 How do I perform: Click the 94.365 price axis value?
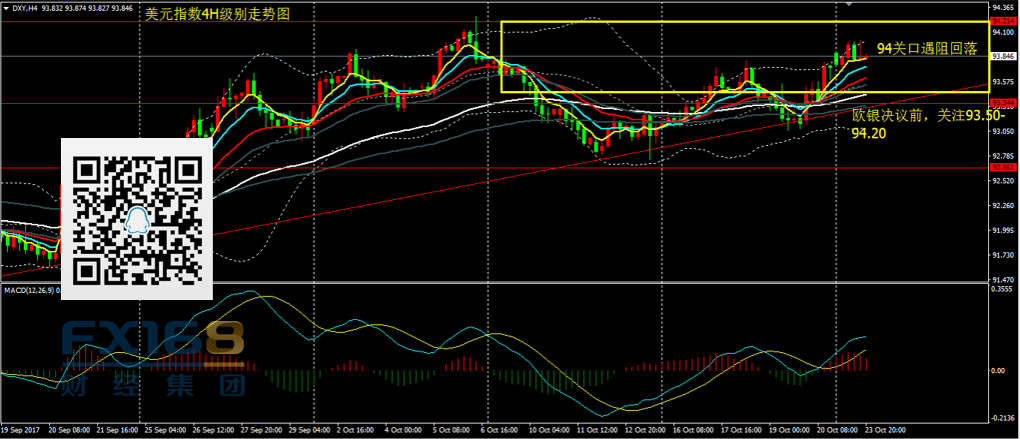click(x=1002, y=7)
